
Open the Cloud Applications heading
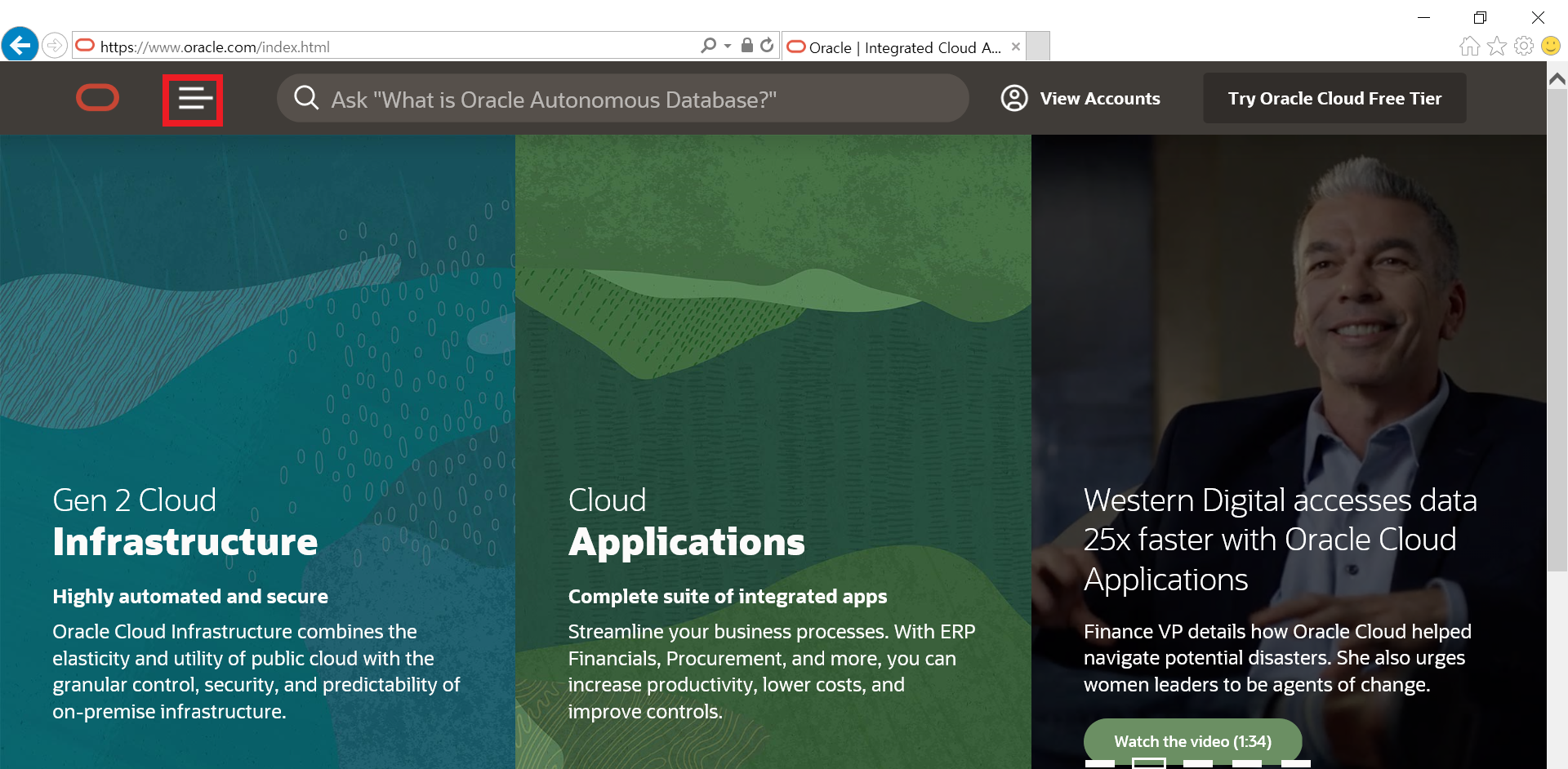pos(687,522)
